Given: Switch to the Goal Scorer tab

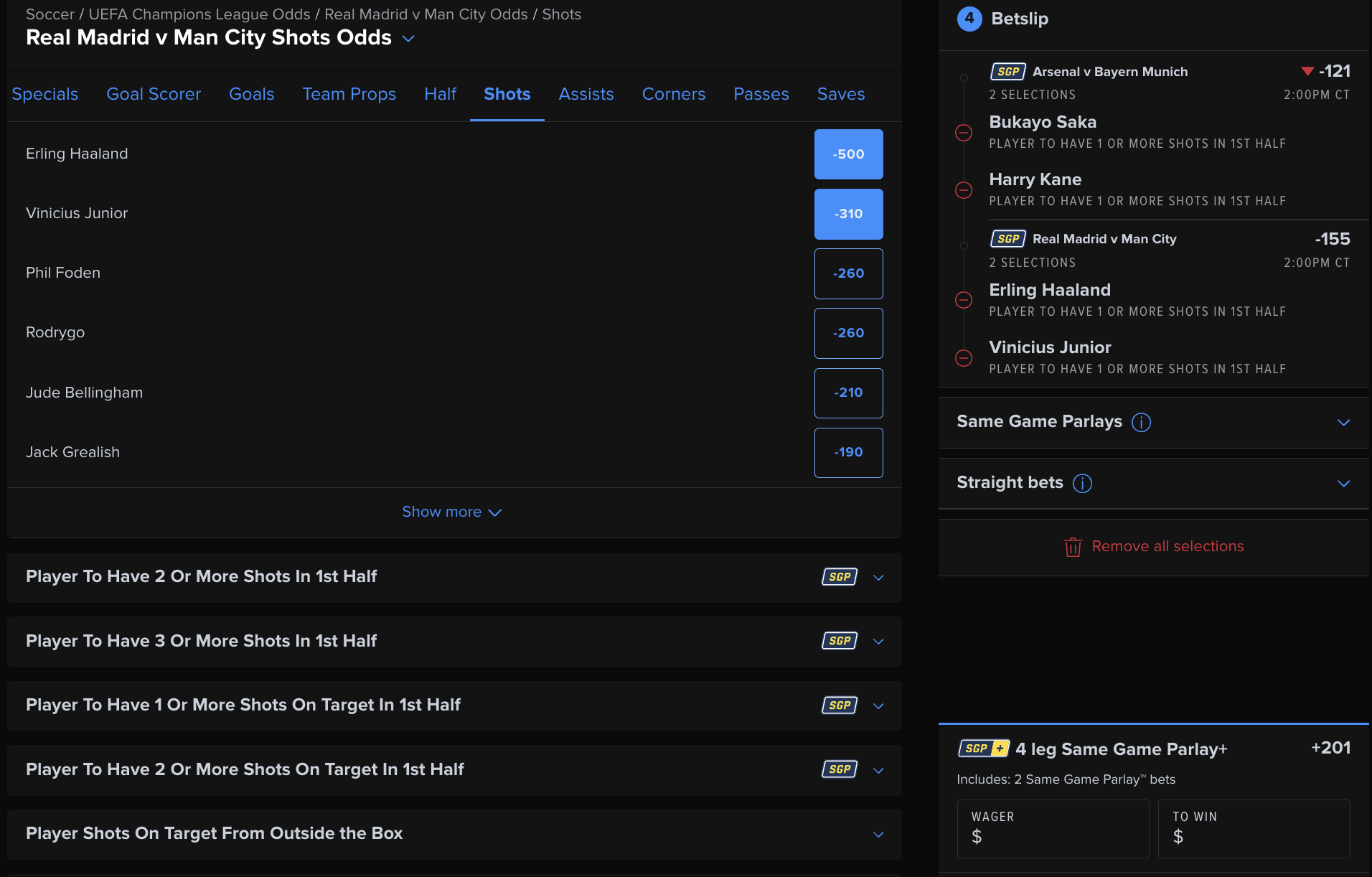Looking at the screenshot, I should pyautogui.click(x=153, y=94).
